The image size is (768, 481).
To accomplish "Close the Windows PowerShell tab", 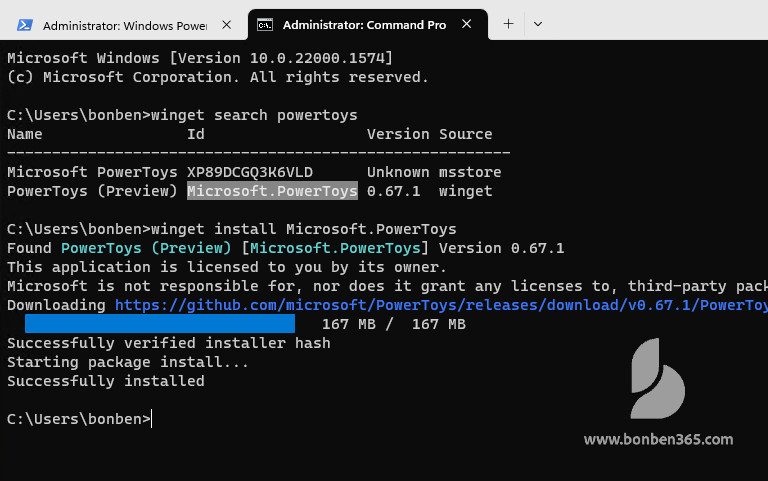I will (x=226, y=24).
